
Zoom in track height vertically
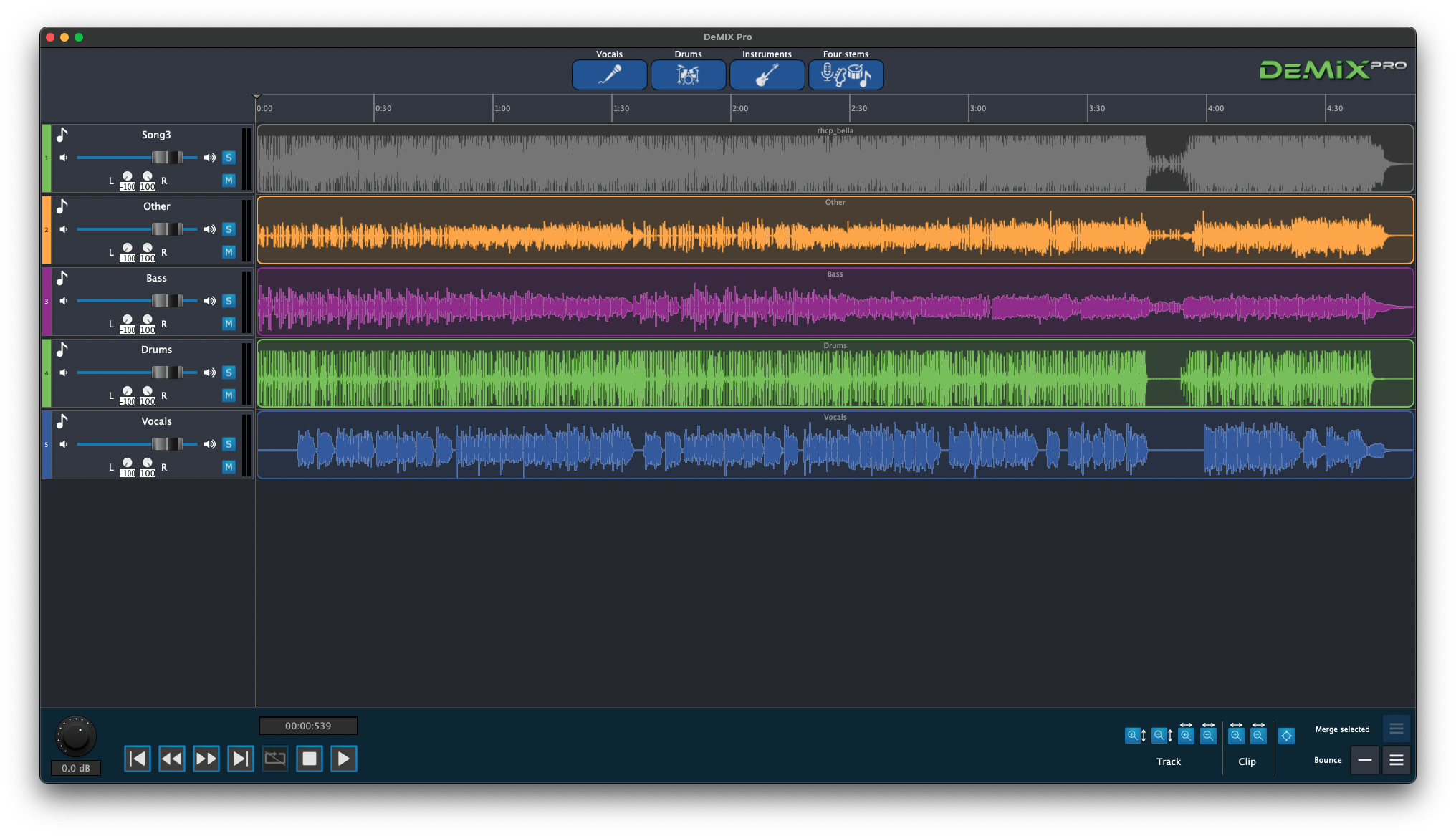1136,735
